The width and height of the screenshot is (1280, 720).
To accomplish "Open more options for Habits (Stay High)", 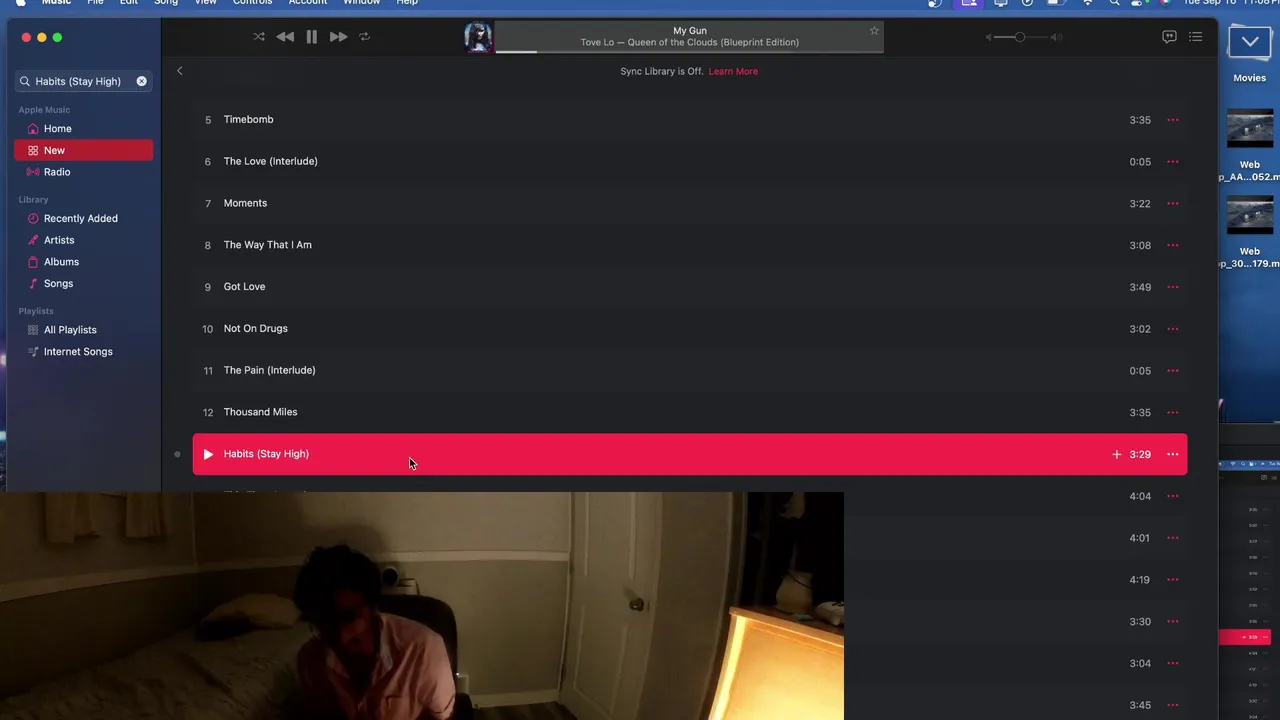I will 1173,454.
